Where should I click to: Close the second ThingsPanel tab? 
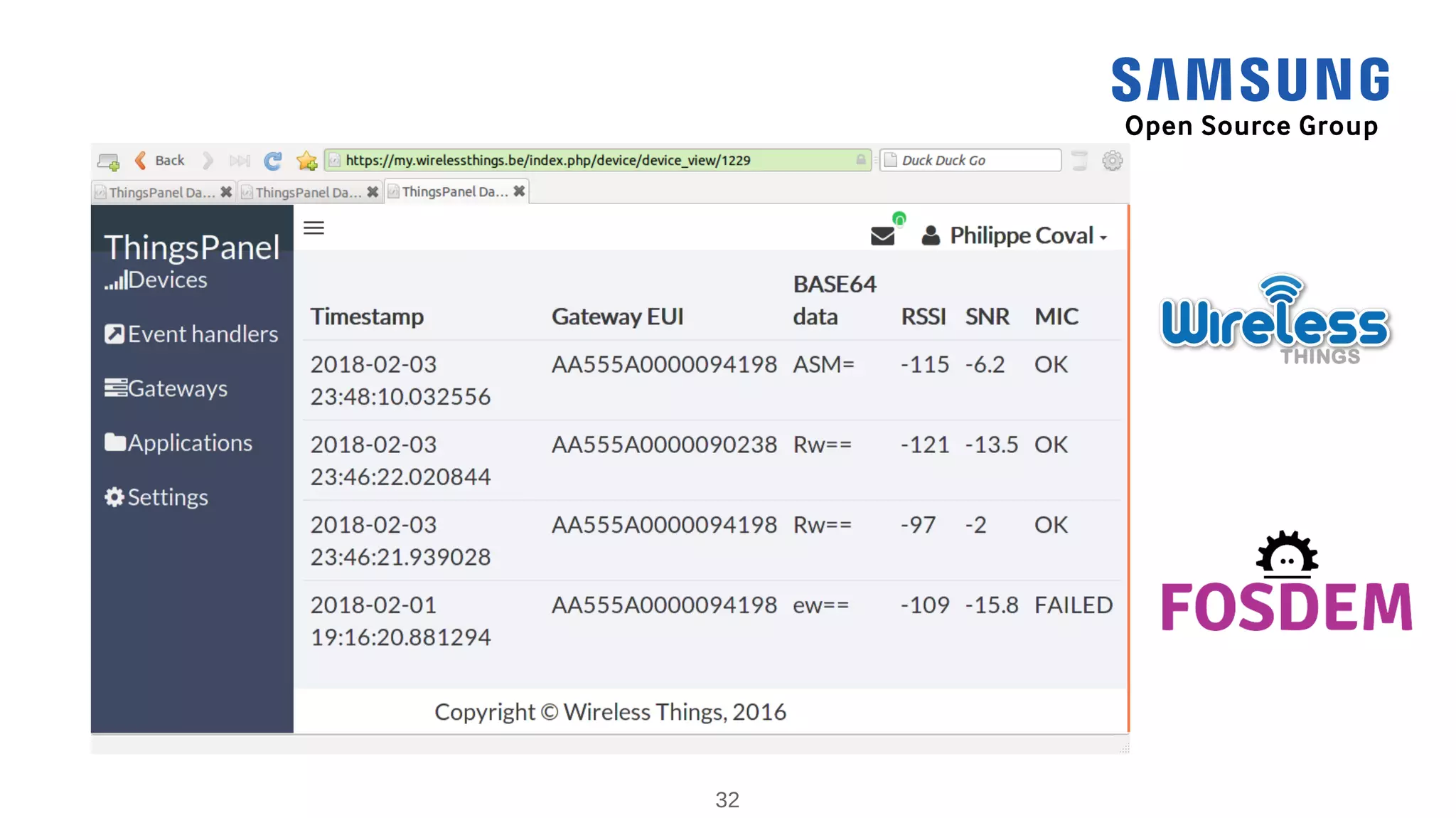[373, 192]
